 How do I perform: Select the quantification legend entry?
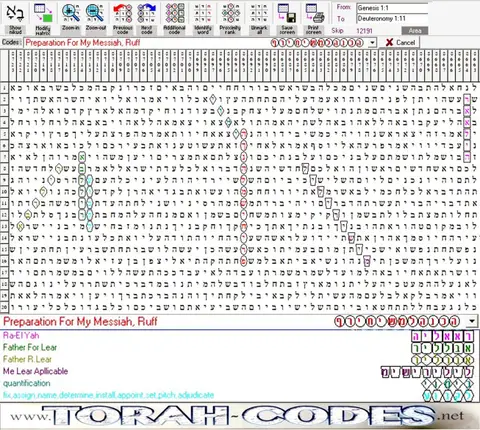coord(27,383)
